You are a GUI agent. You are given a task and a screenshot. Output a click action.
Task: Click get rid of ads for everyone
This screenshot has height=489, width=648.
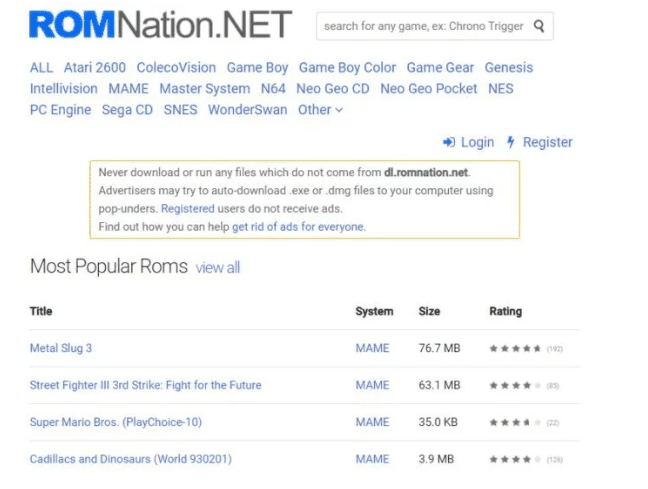coord(298,227)
